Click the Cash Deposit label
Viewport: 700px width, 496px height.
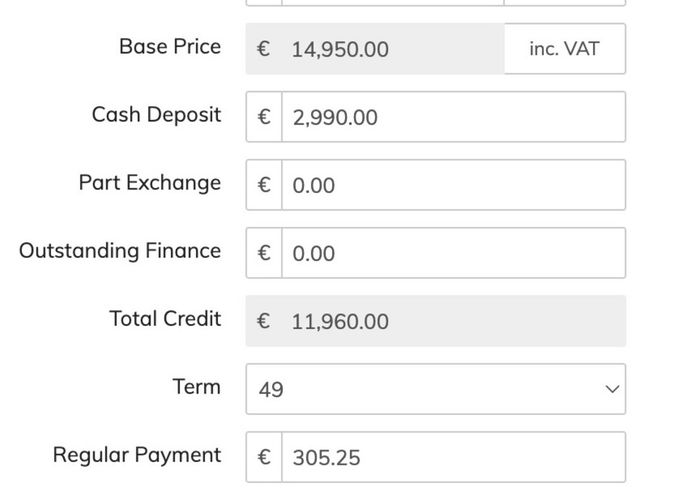(x=156, y=115)
